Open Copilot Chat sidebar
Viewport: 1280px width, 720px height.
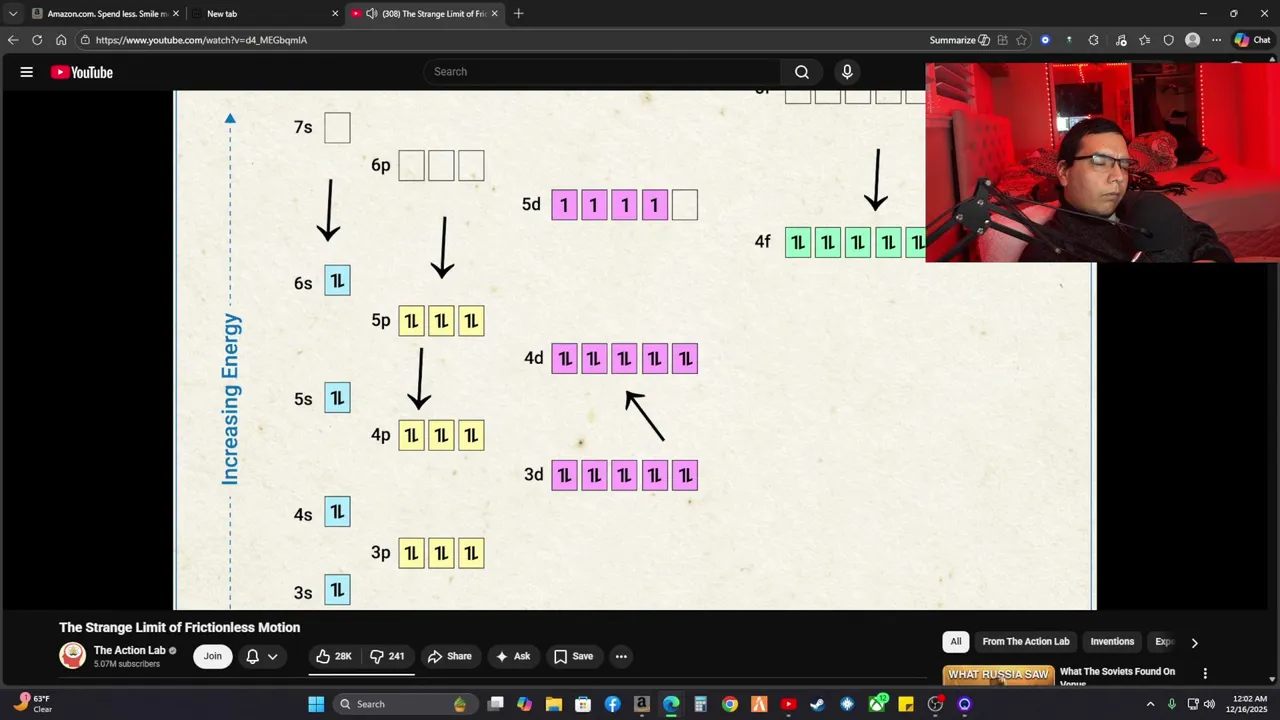click(1252, 40)
